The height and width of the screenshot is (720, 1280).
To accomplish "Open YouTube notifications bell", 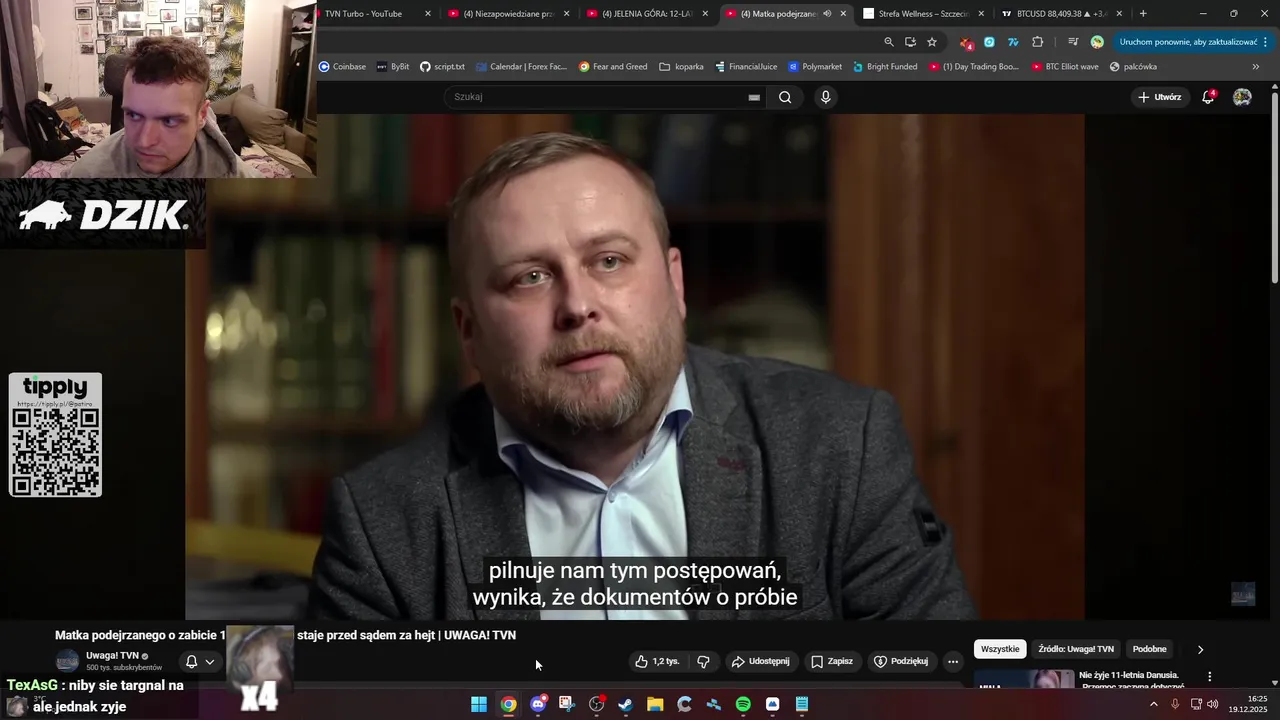I will point(1208,97).
